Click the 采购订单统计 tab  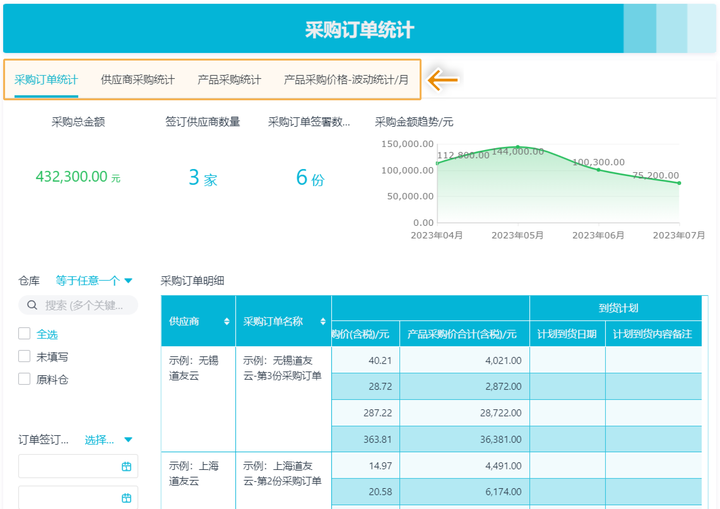(x=46, y=80)
